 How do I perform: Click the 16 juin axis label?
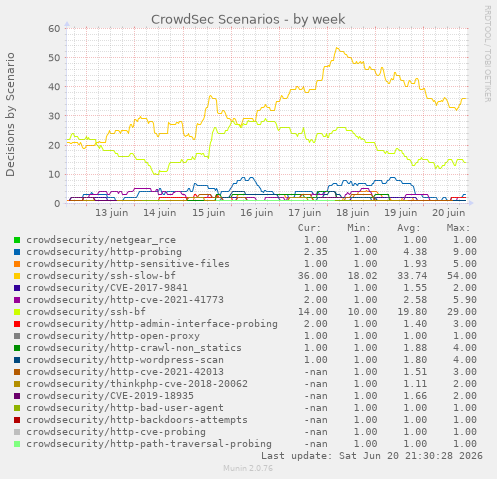pos(257,213)
